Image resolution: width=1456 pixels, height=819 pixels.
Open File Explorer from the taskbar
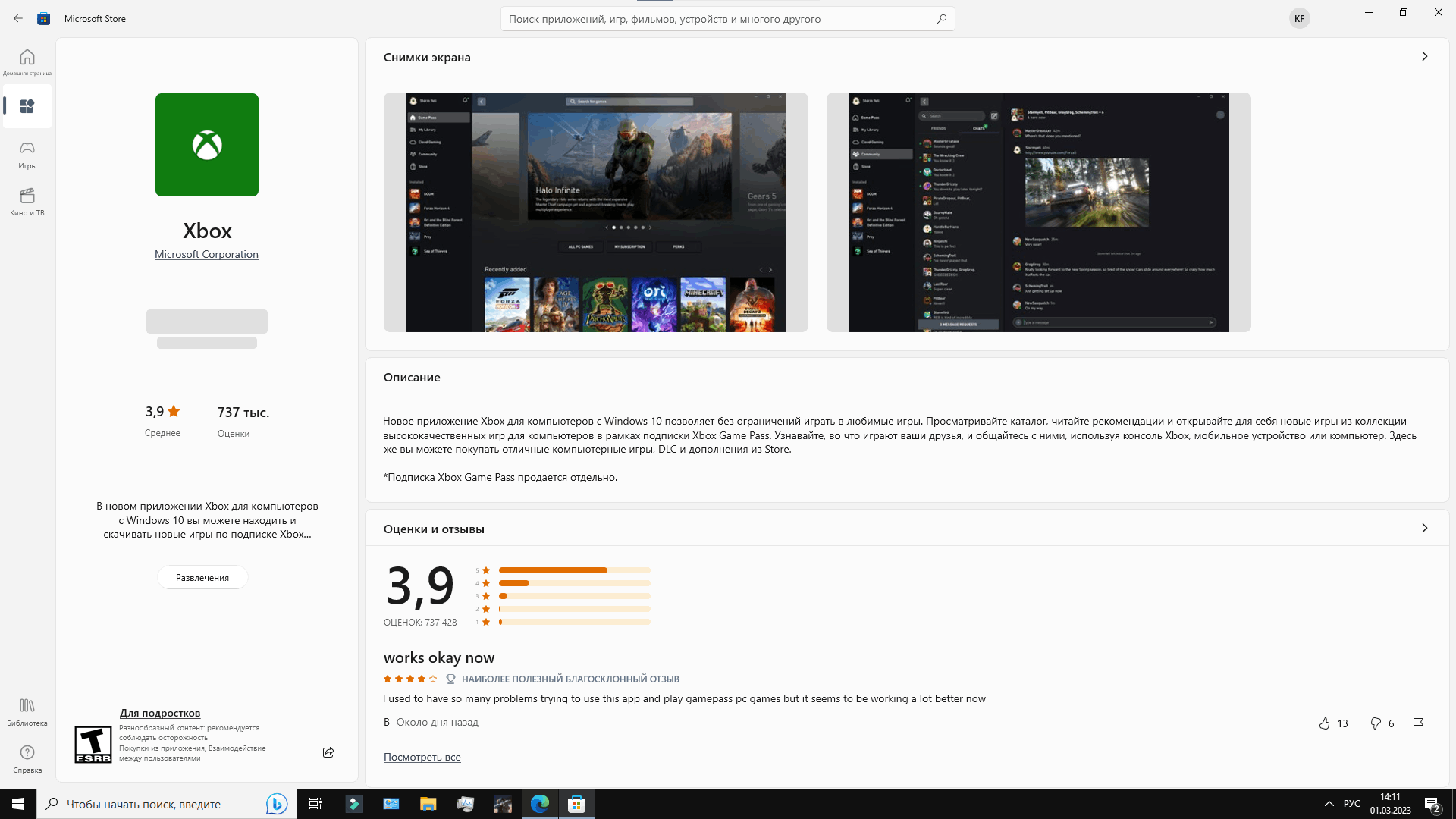tap(428, 804)
